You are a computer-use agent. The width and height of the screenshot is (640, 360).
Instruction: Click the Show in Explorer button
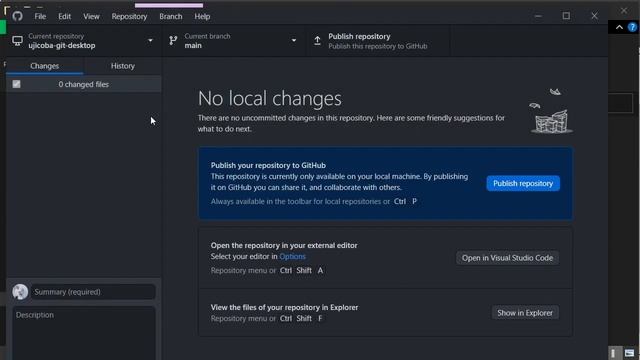pos(525,313)
